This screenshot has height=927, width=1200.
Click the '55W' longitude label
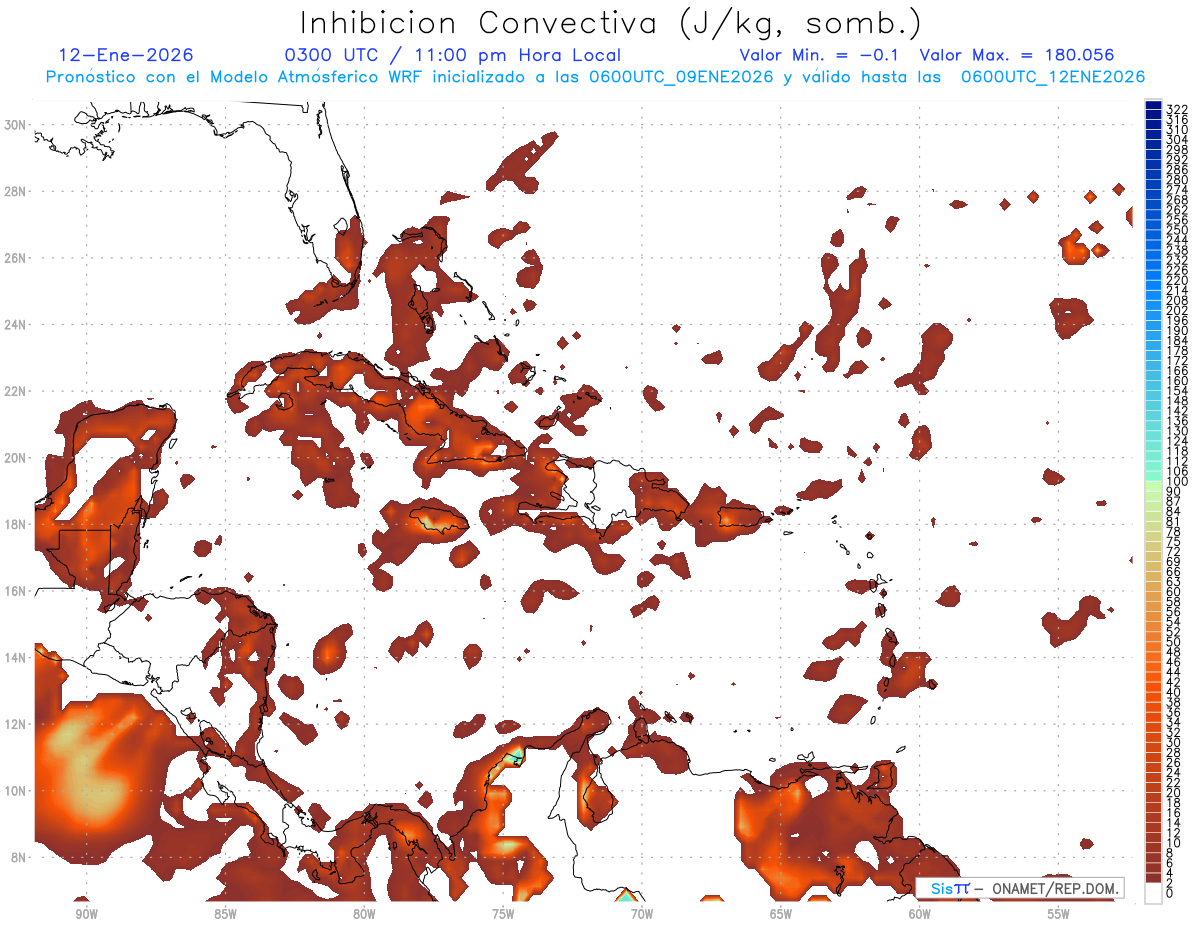point(1059,914)
